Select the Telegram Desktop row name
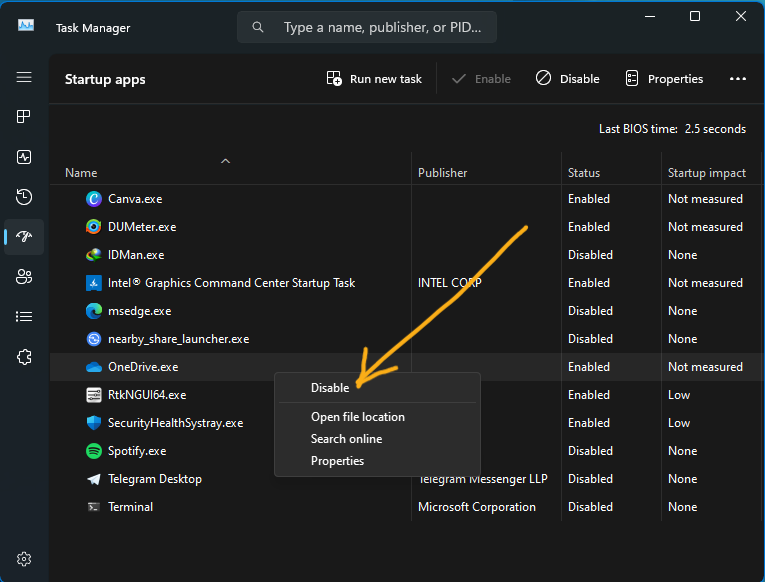 tap(155, 479)
